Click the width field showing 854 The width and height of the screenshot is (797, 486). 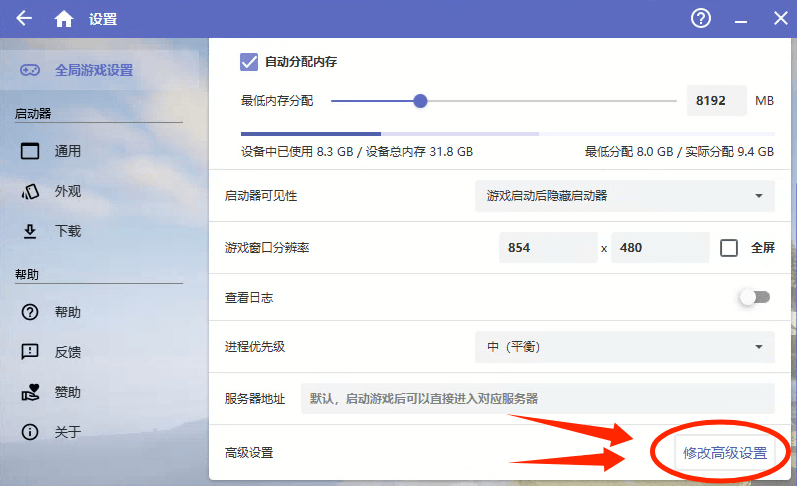(548, 248)
